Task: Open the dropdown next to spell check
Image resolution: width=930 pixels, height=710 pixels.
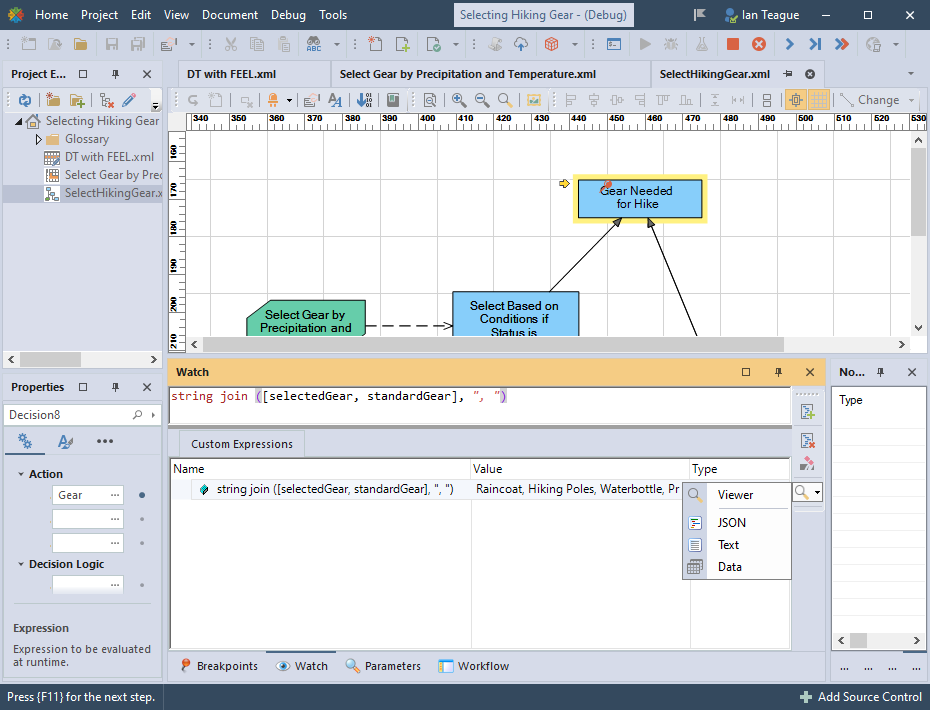Action: [336, 44]
